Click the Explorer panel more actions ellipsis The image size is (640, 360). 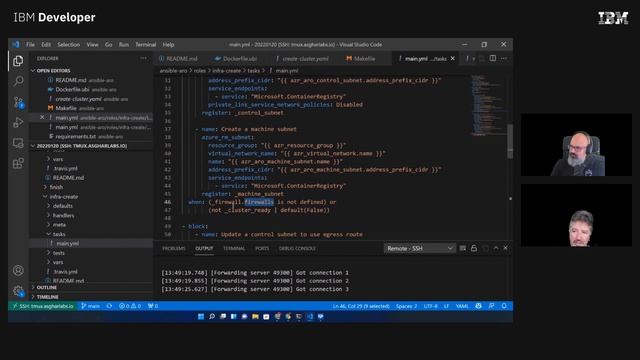click(143, 58)
